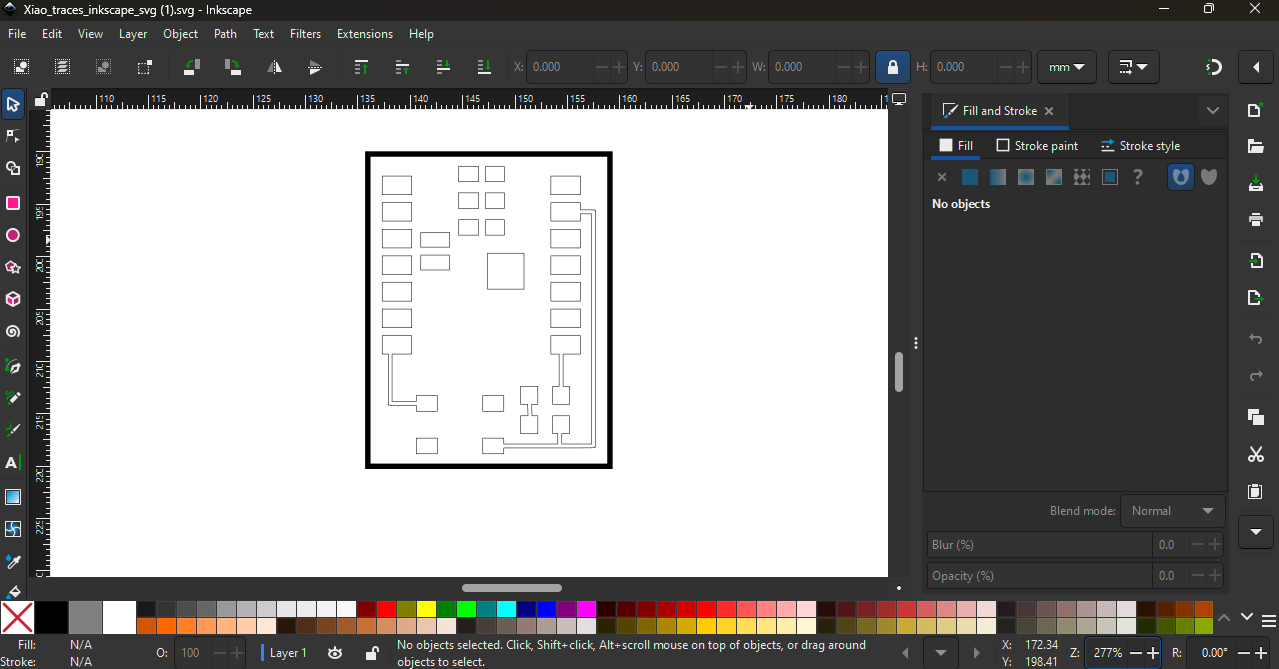Open the Blend mode Normal dropdown

[1173, 510]
